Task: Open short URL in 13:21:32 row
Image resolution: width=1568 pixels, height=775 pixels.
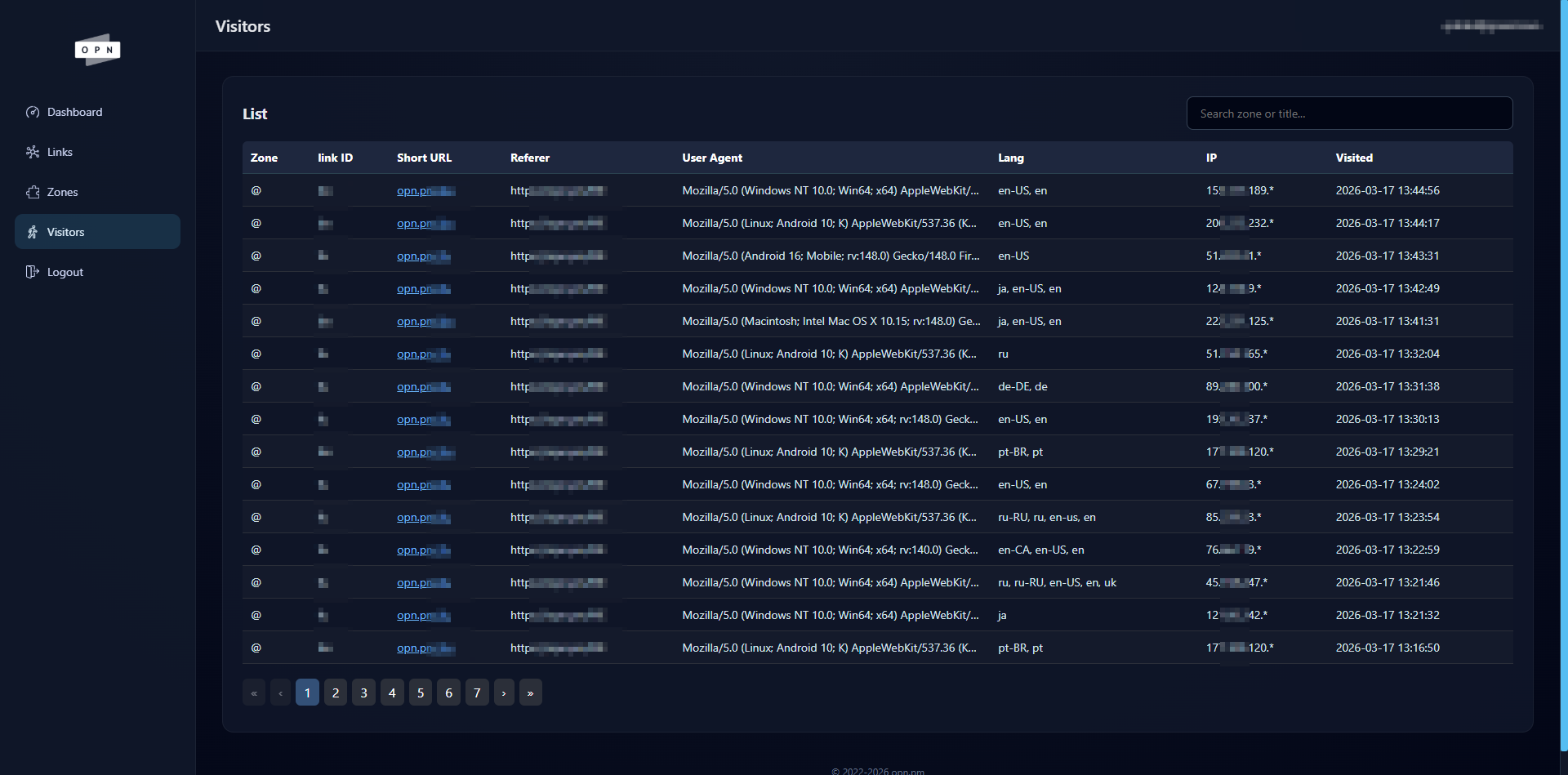Action: click(424, 615)
